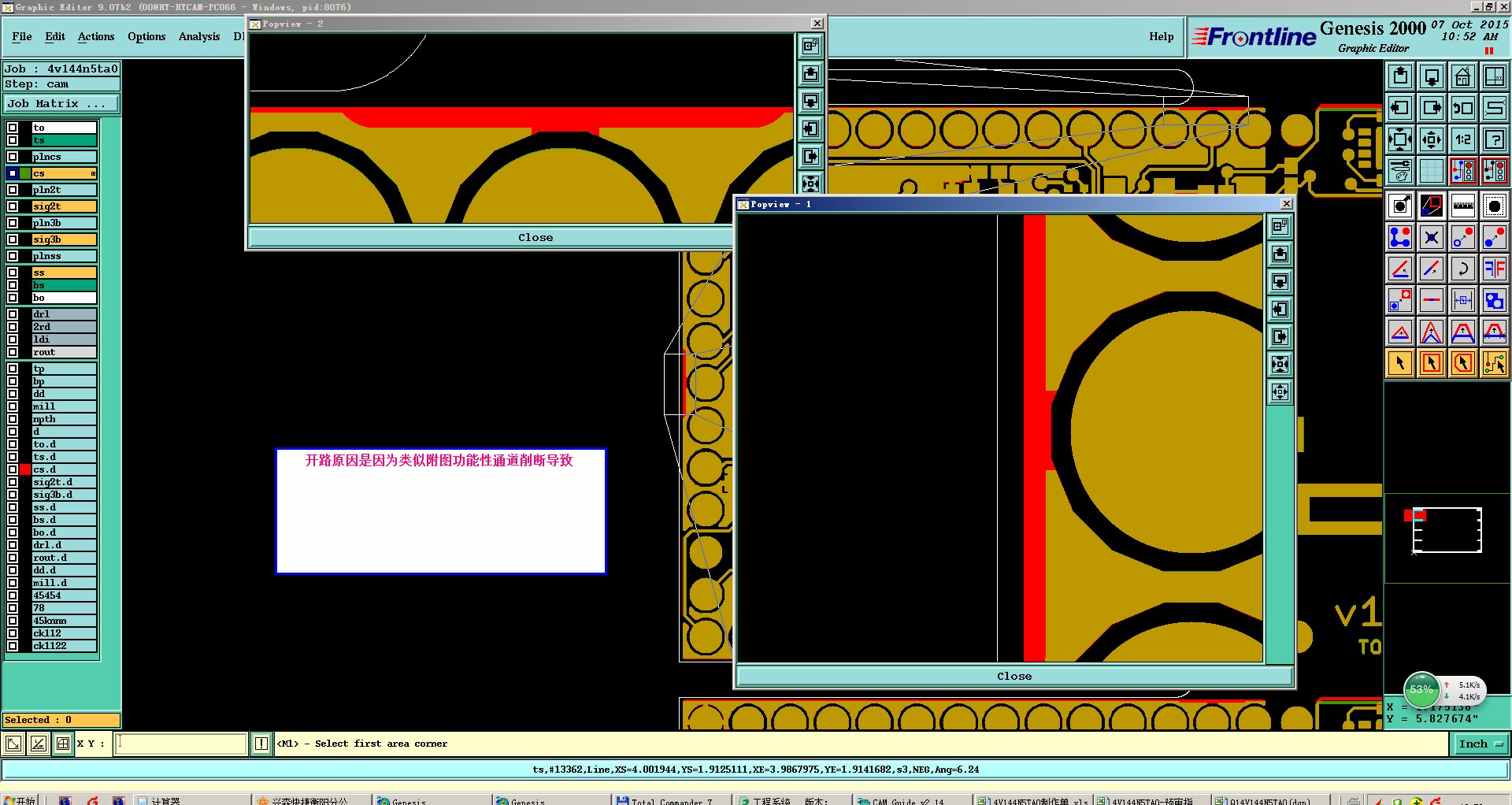This screenshot has height=805, width=1512.
Task: Click the red color swatch of cs.d layer
Action: click(x=25, y=469)
